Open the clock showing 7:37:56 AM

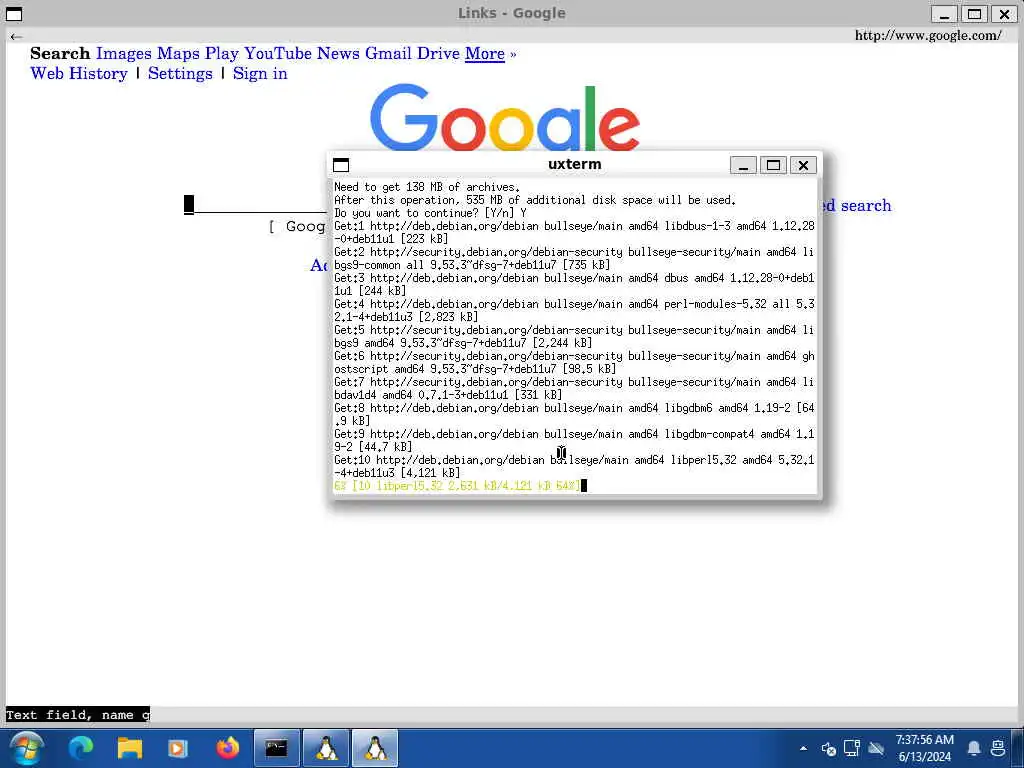pyautogui.click(x=924, y=748)
